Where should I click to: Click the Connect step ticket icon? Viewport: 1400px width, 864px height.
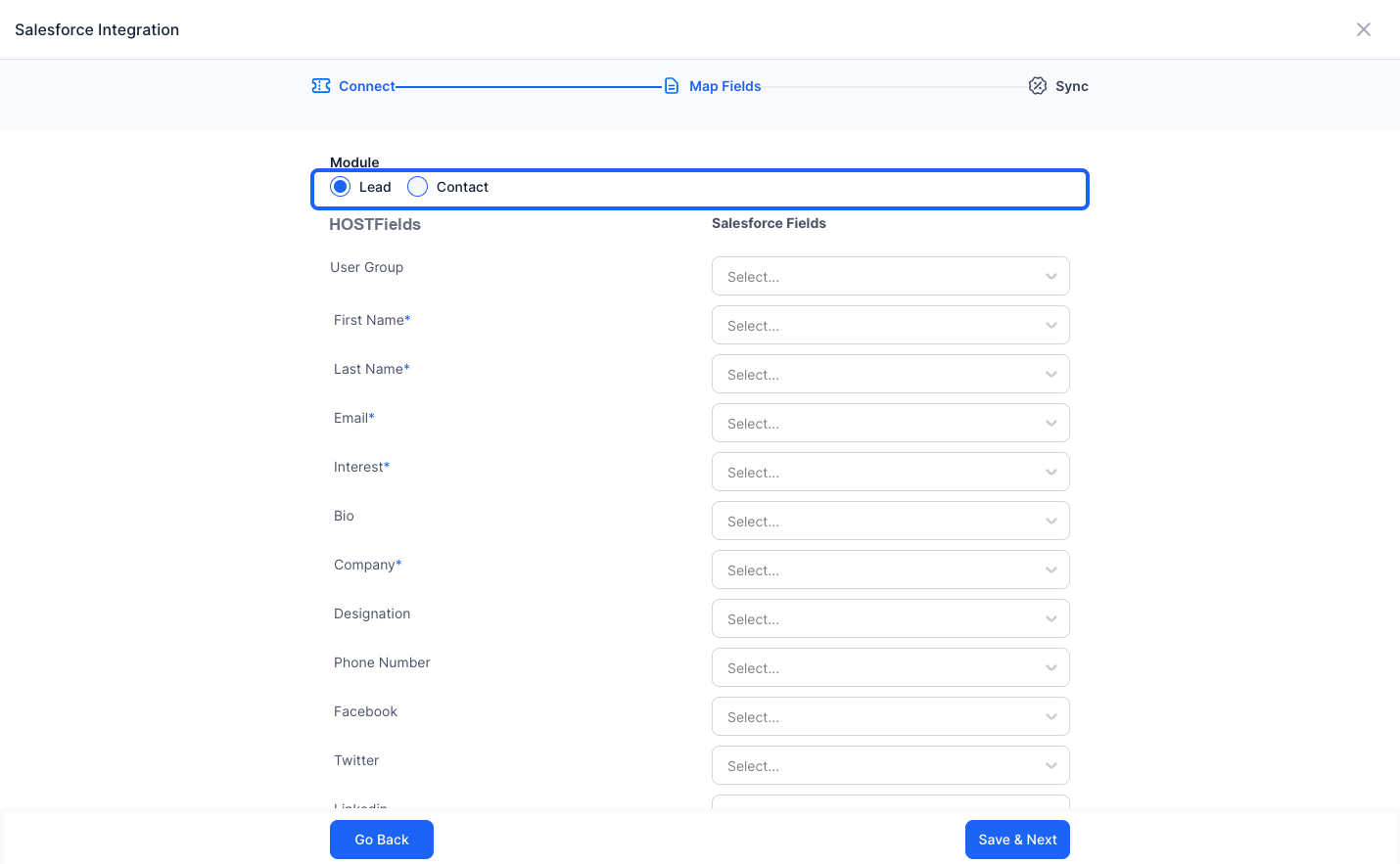321,86
